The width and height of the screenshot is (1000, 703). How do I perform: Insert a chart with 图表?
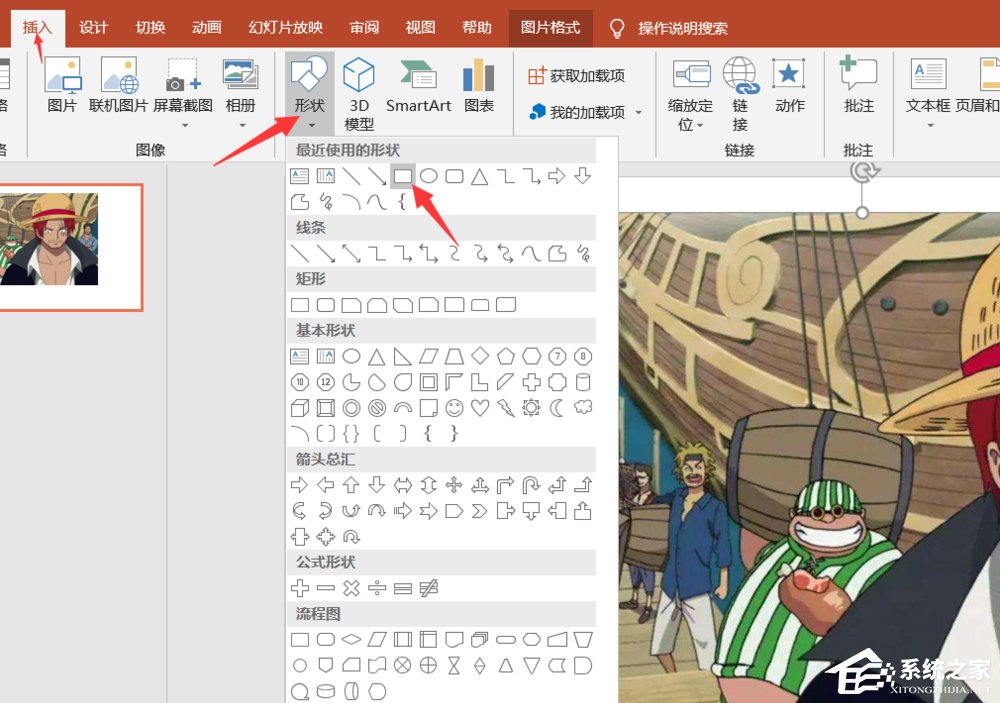coord(479,87)
